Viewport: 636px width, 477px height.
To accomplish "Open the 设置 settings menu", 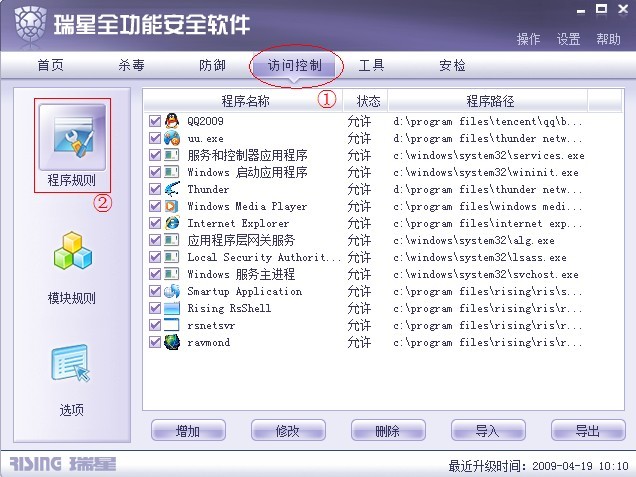I will (x=568, y=39).
